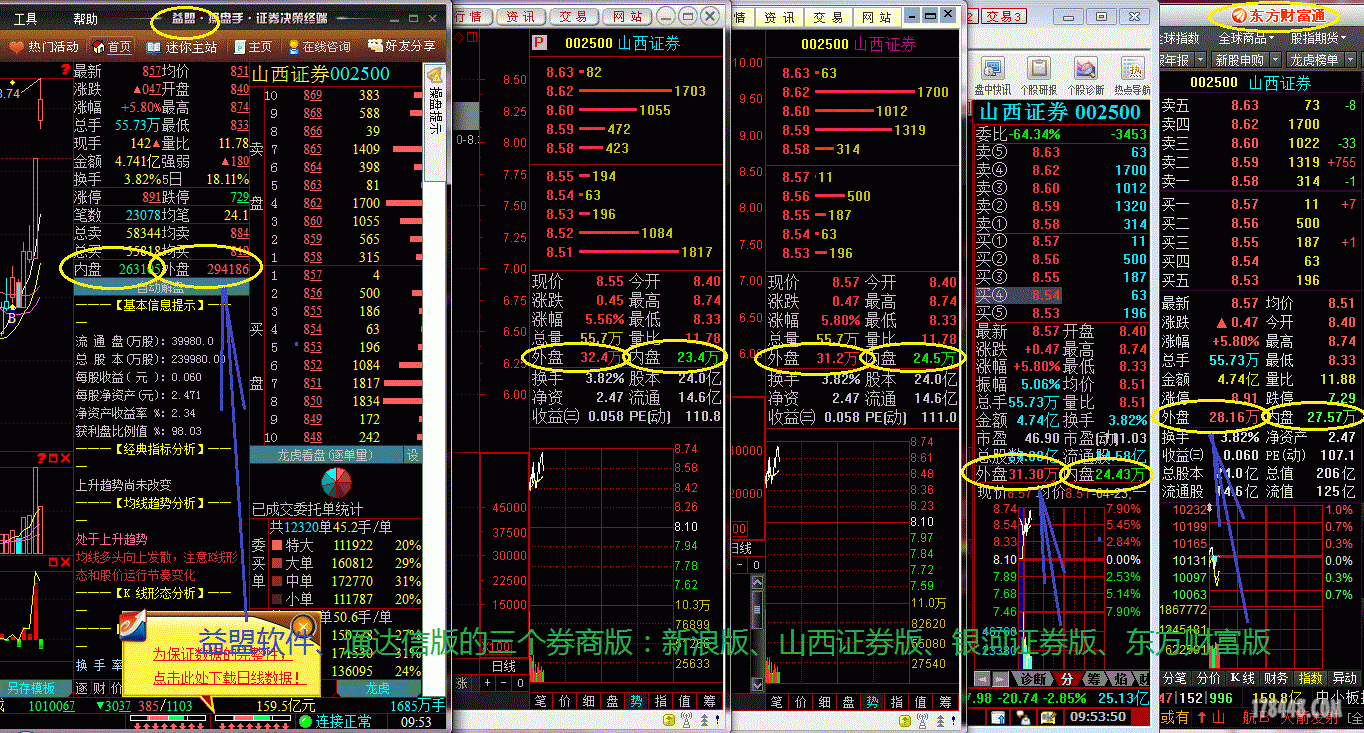Click the 自动解盘 bar
This screenshot has width=1364, height=733.
[x=160, y=288]
